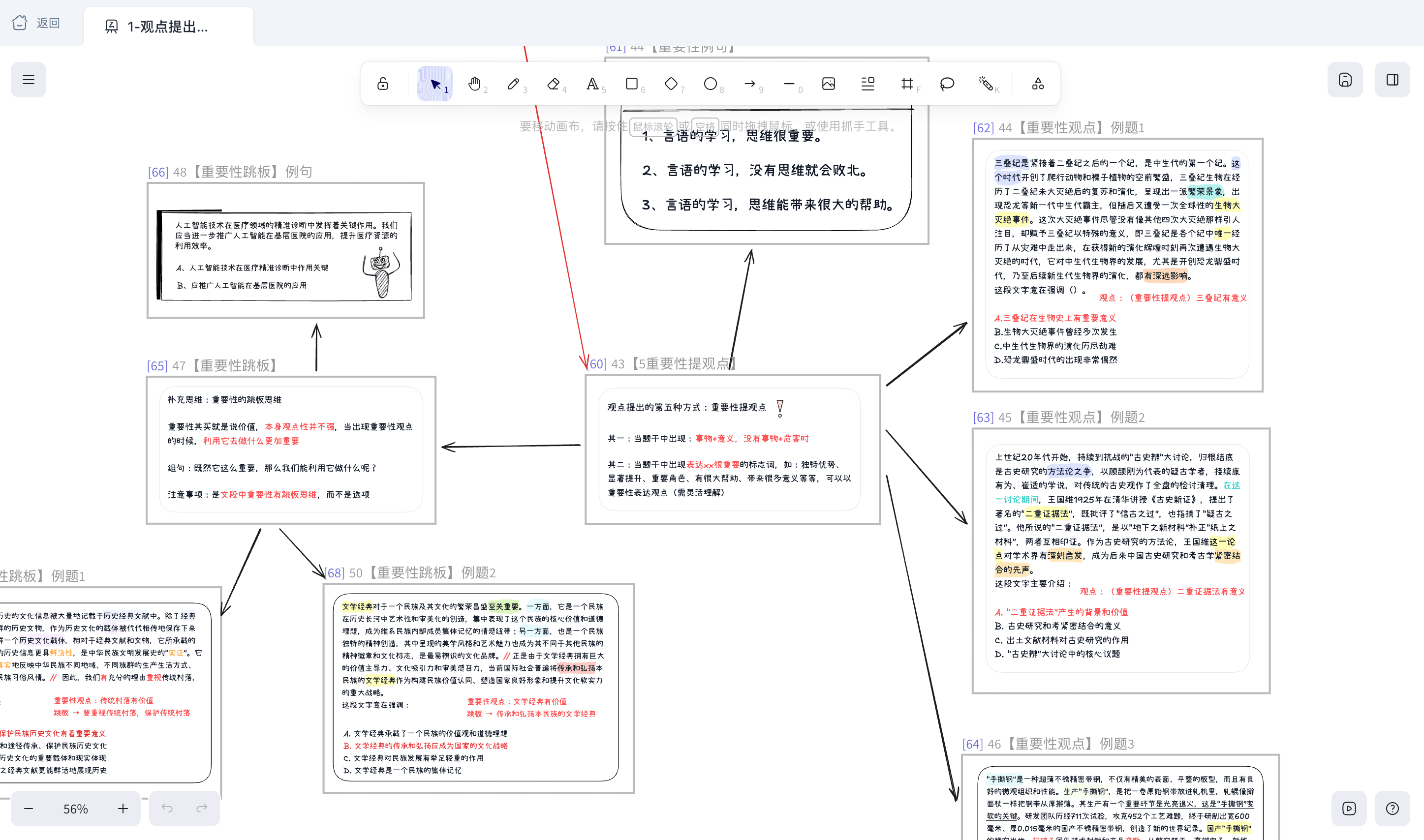Select the rectangle shape tool
Image resolution: width=1424 pixels, height=840 pixels.
click(x=632, y=84)
